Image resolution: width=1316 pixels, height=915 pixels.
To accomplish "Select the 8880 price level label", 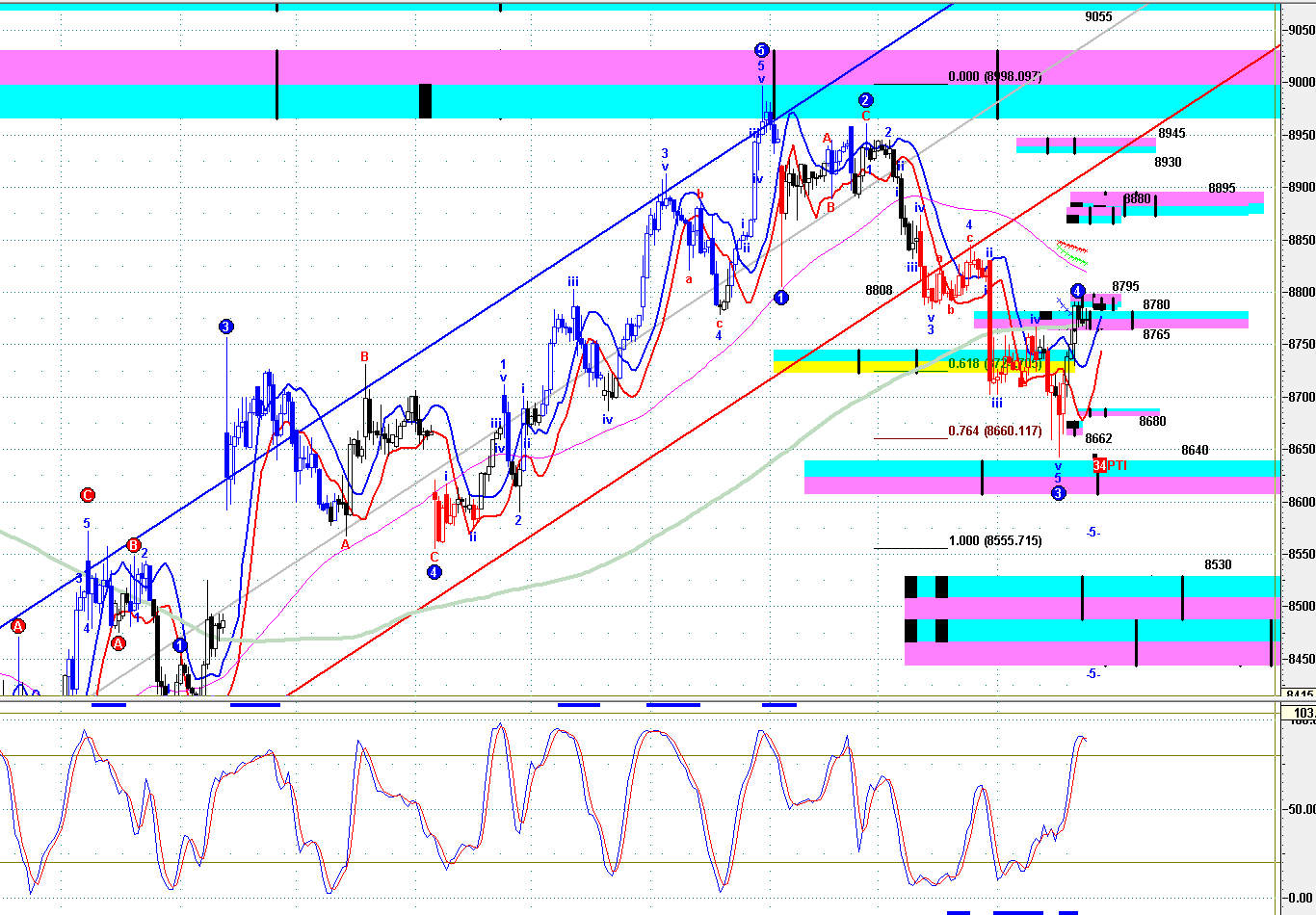I will pos(1137,199).
